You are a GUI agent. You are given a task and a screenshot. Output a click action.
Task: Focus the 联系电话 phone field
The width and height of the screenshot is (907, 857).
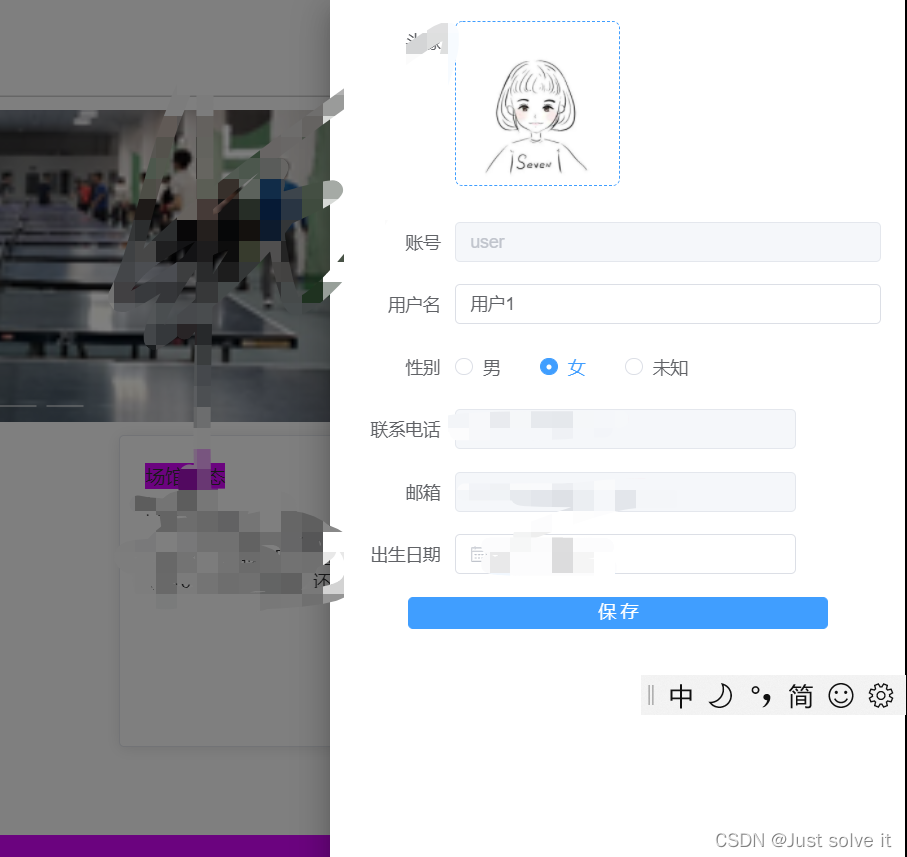625,429
